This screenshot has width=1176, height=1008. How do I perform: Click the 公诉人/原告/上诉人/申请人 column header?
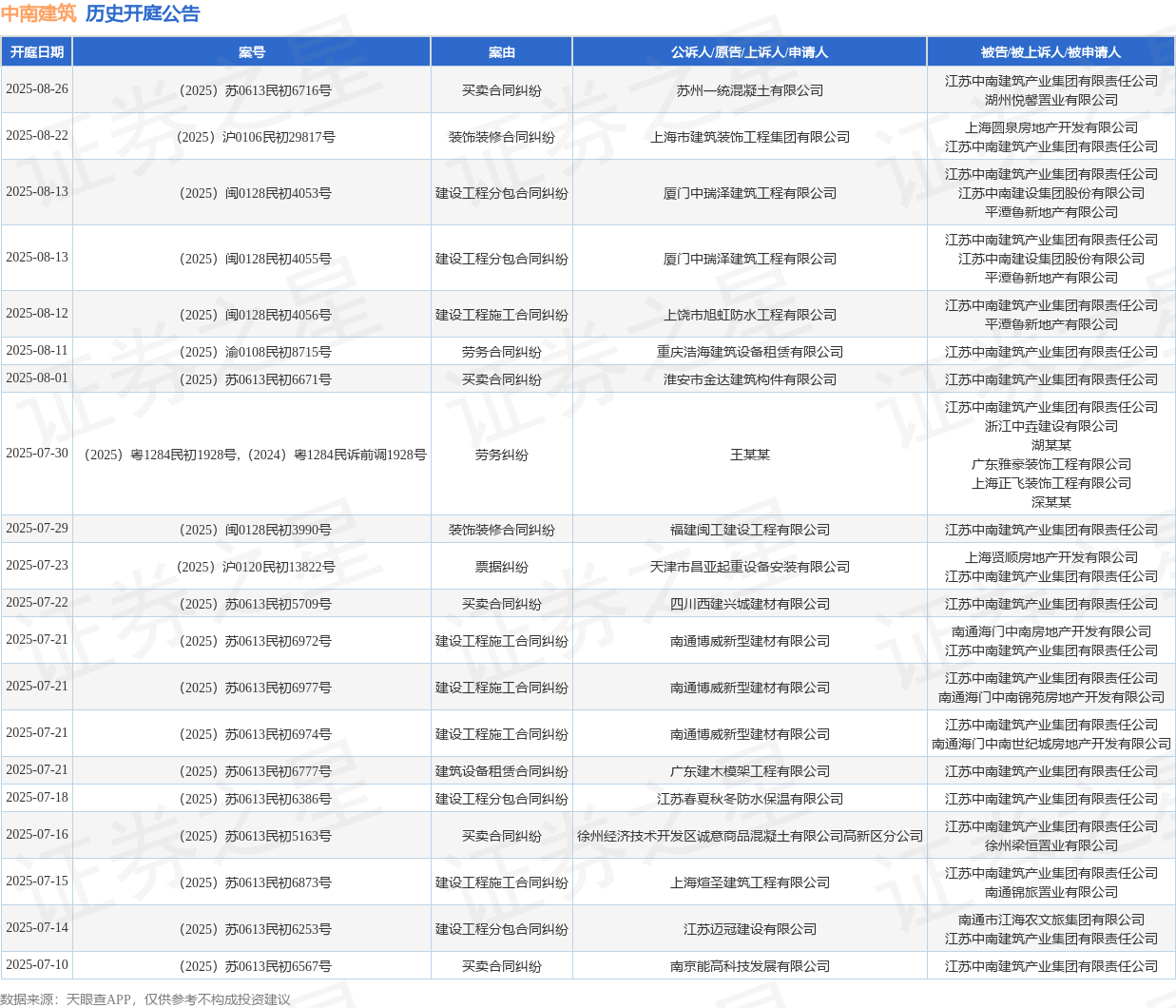coord(750,52)
